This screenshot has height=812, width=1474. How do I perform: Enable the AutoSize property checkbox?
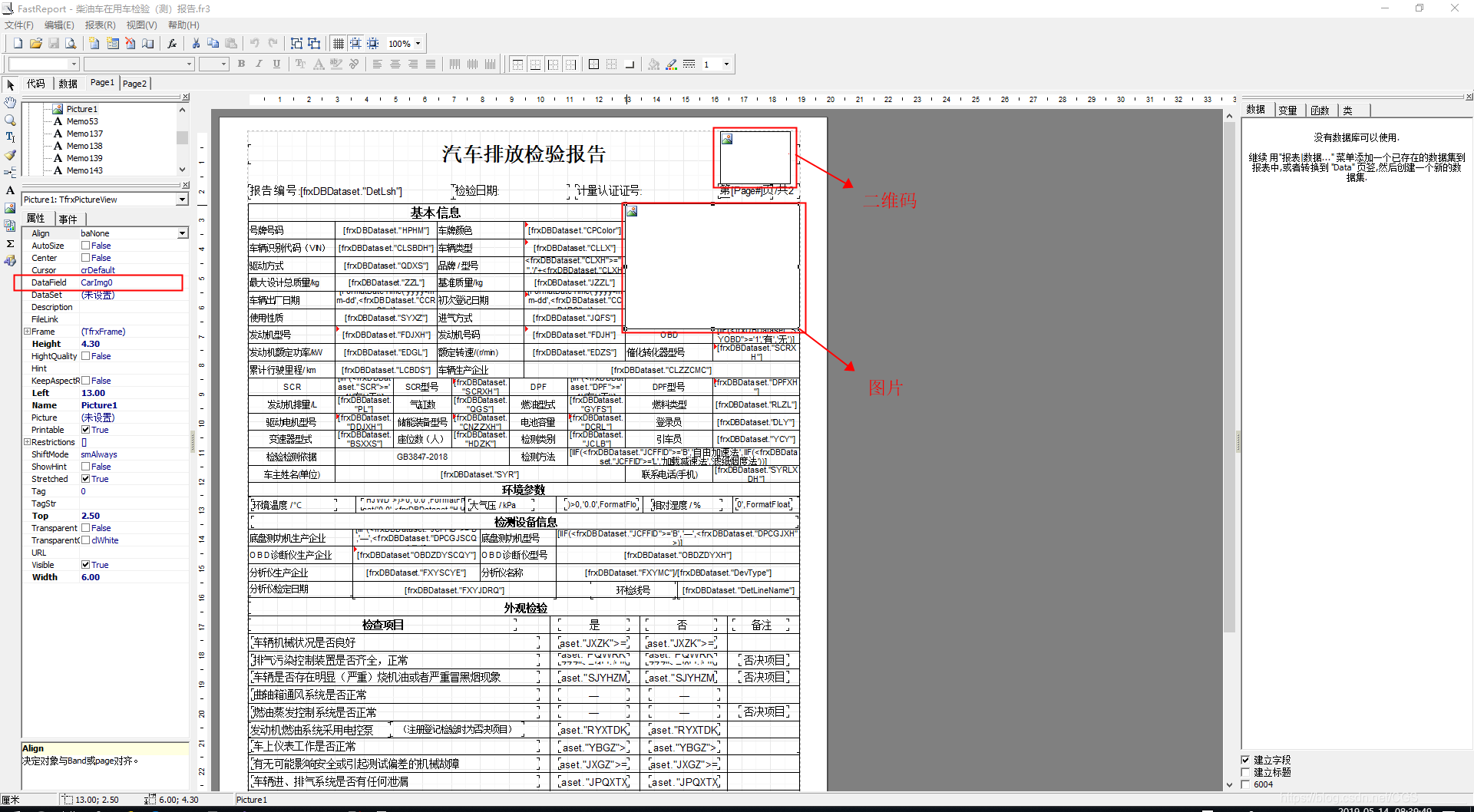pos(87,245)
